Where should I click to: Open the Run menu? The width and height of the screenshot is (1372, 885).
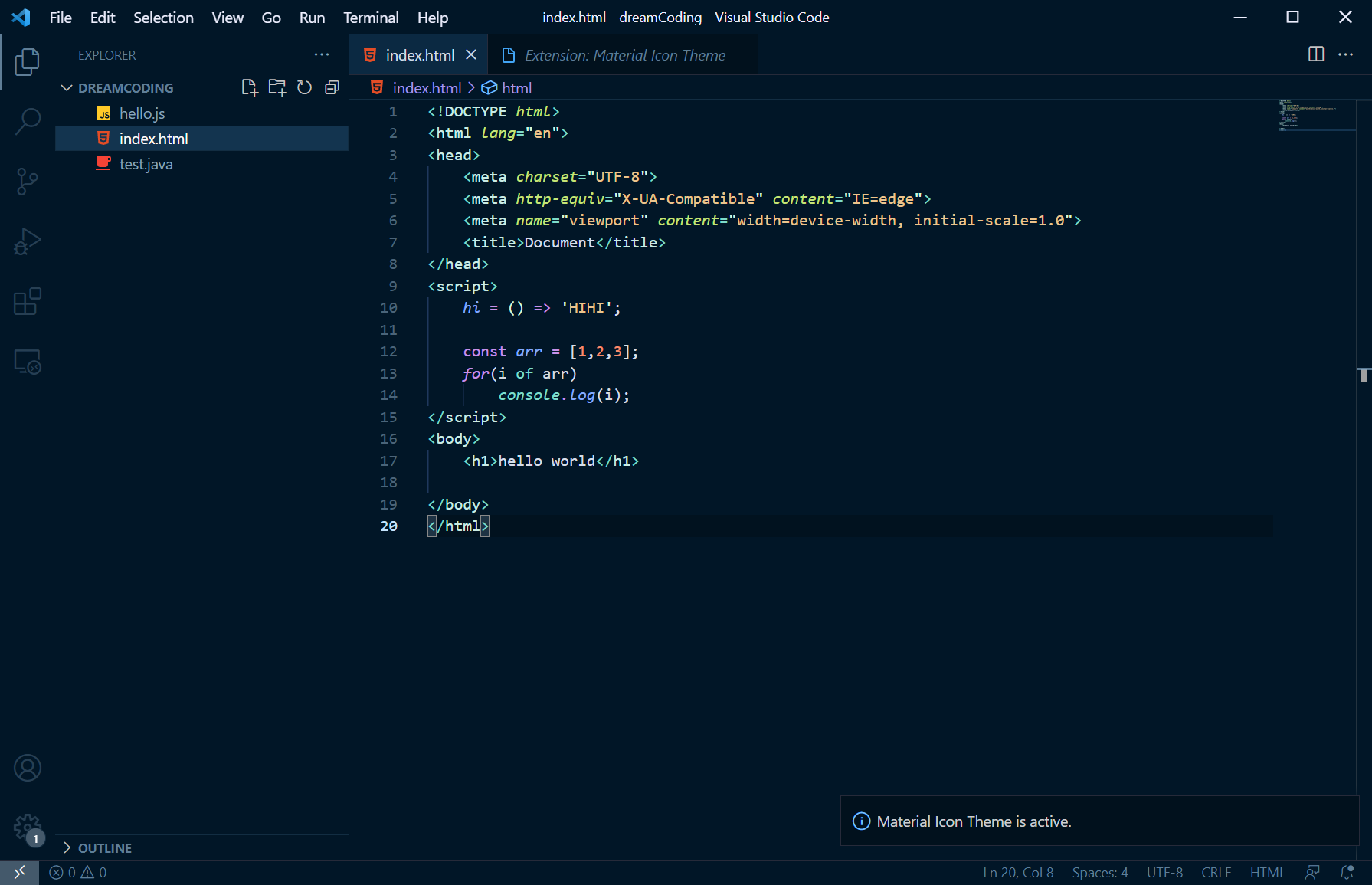click(x=312, y=17)
